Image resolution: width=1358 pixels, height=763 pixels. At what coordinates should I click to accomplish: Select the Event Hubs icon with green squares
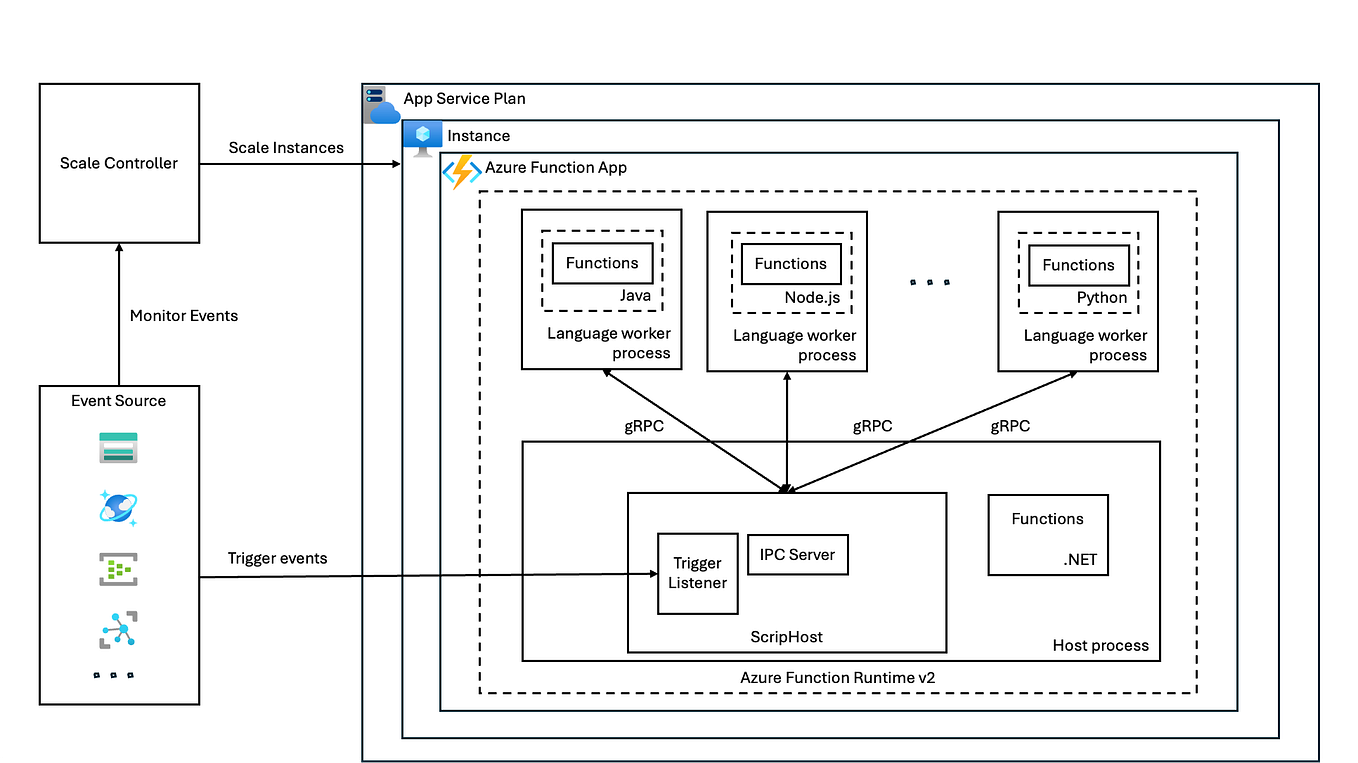pos(118,568)
